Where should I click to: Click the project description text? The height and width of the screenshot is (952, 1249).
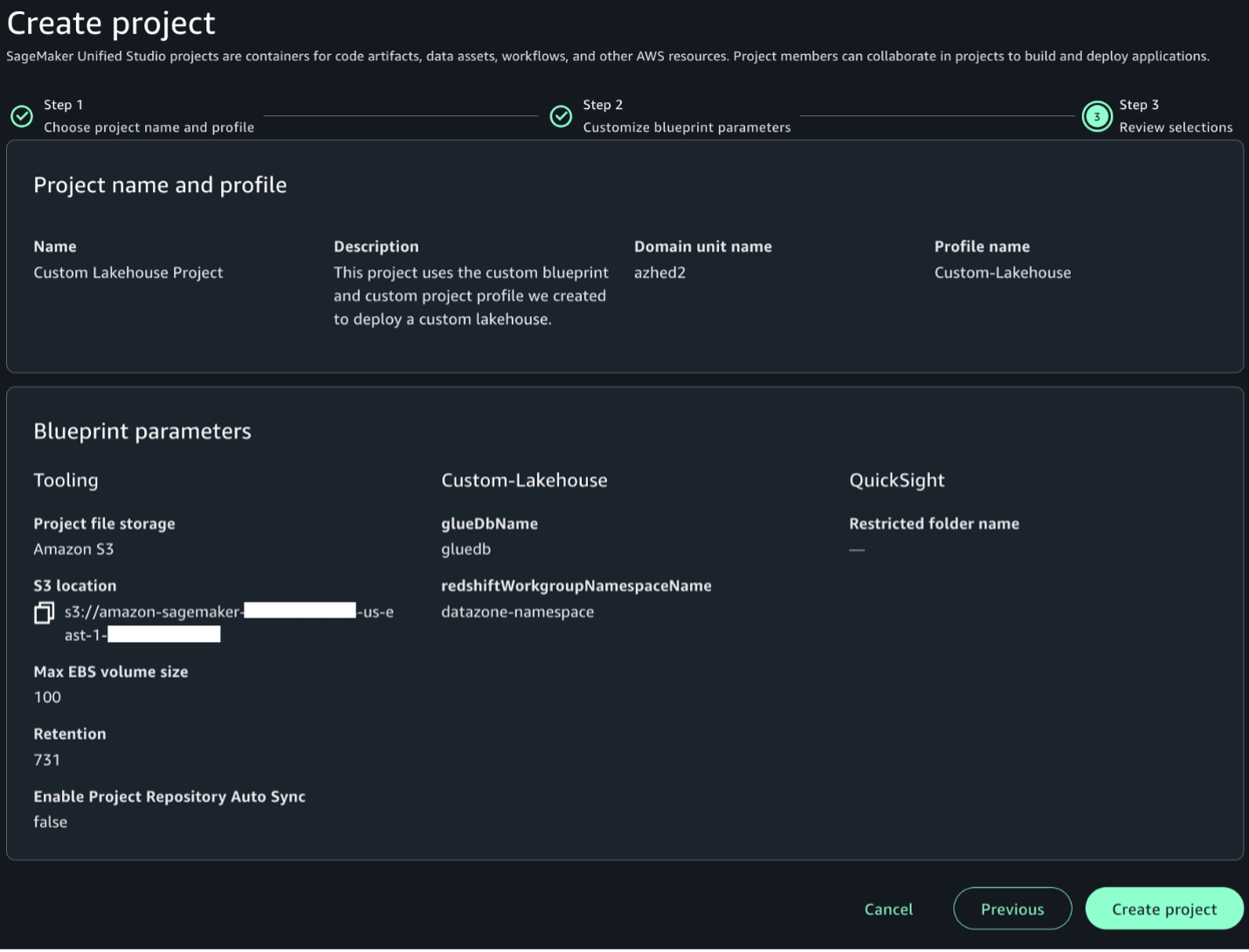[470, 296]
